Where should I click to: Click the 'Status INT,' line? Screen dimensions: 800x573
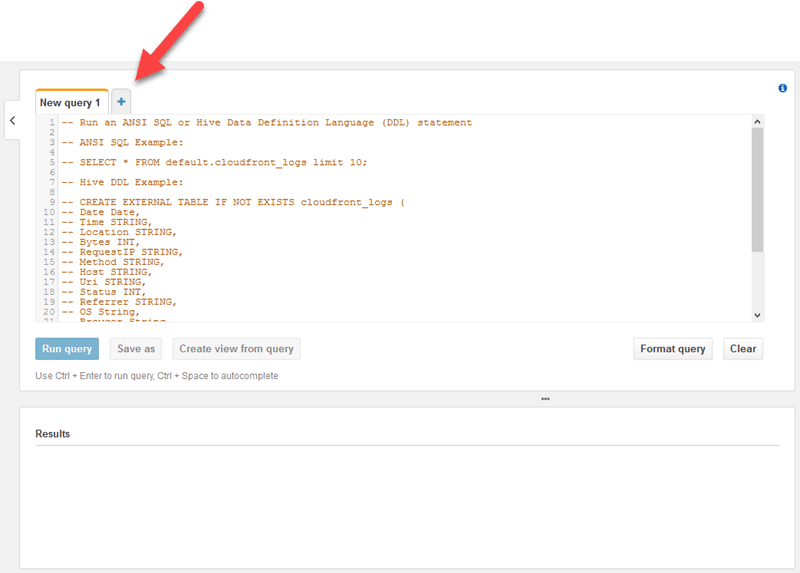(x=104, y=292)
